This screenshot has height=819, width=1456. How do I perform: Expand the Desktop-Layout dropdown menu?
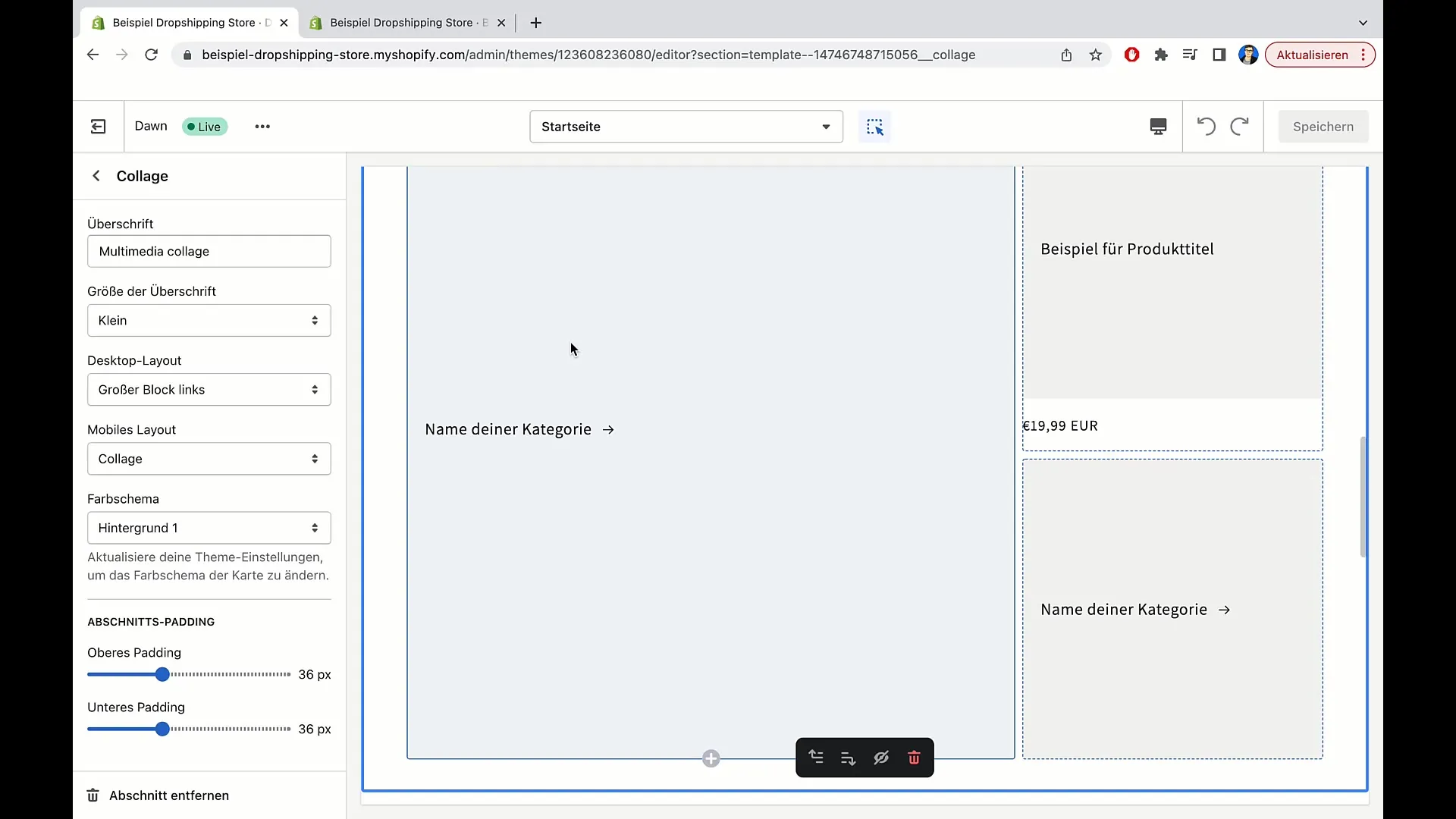tap(209, 389)
